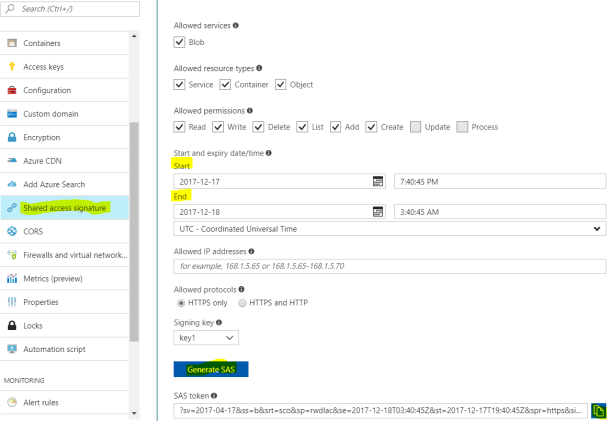Click the End time 3:40:45 AM field
Screen dimensions: 611x421
point(500,212)
